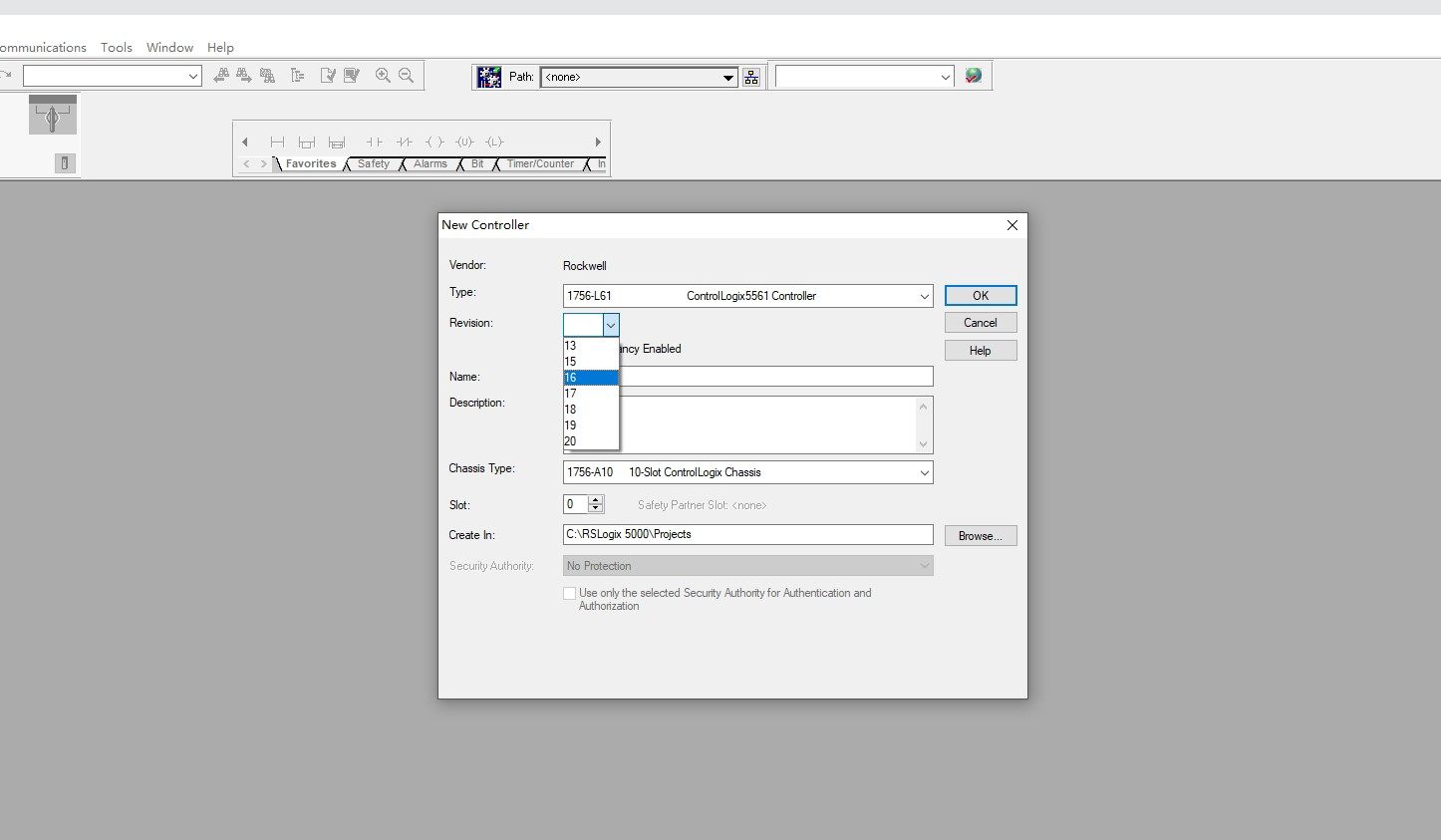Tick the Security Authority authentication checkbox

click(570, 593)
